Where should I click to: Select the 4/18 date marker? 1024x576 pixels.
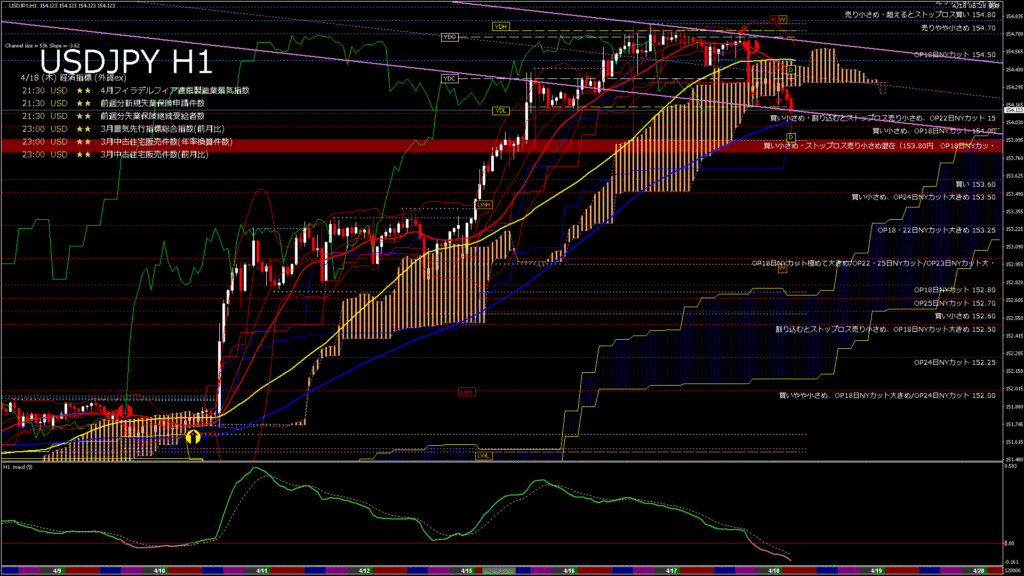click(773, 570)
